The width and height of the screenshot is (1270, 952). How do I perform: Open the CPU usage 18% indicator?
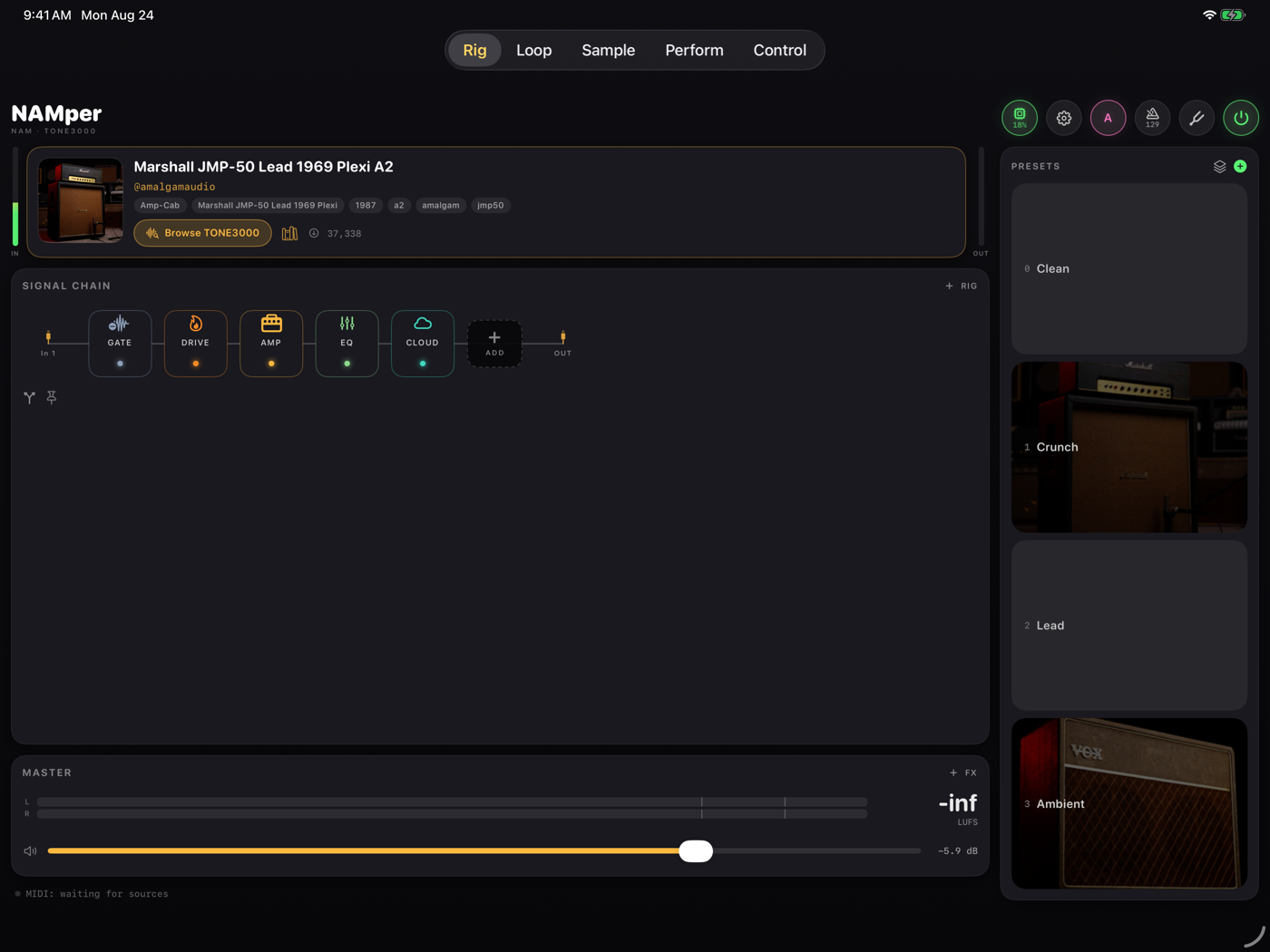(x=1020, y=118)
